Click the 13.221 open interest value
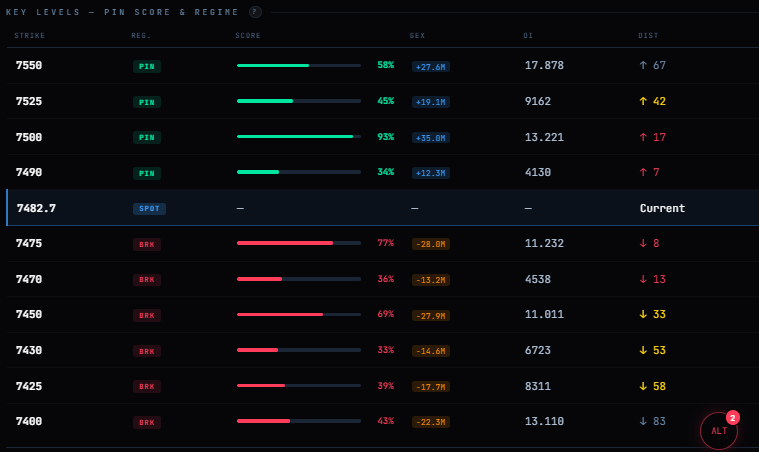The image size is (759, 452). pyautogui.click(x=544, y=137)
